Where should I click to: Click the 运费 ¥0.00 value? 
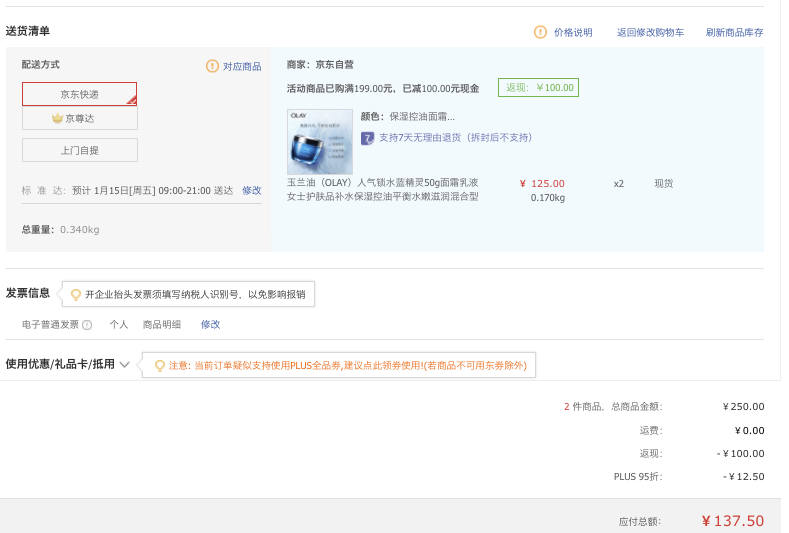coord(749,430)
